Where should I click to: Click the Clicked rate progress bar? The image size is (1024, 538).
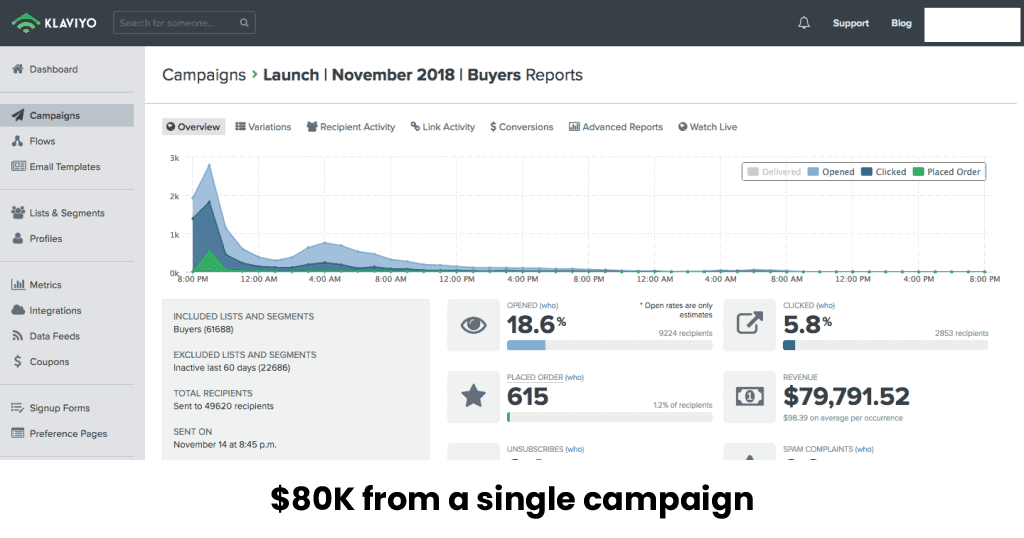(x=886, y=345)
